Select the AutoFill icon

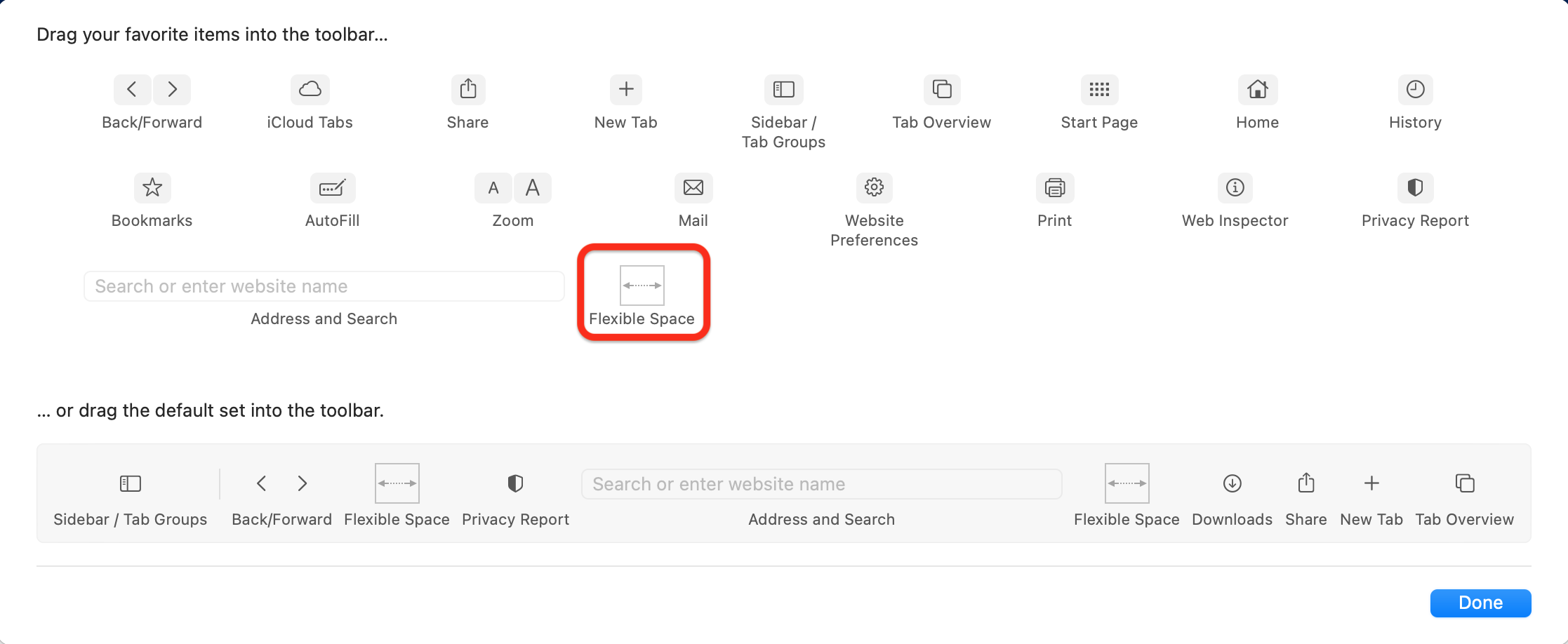pyautogui.click(x=332, y=187)
